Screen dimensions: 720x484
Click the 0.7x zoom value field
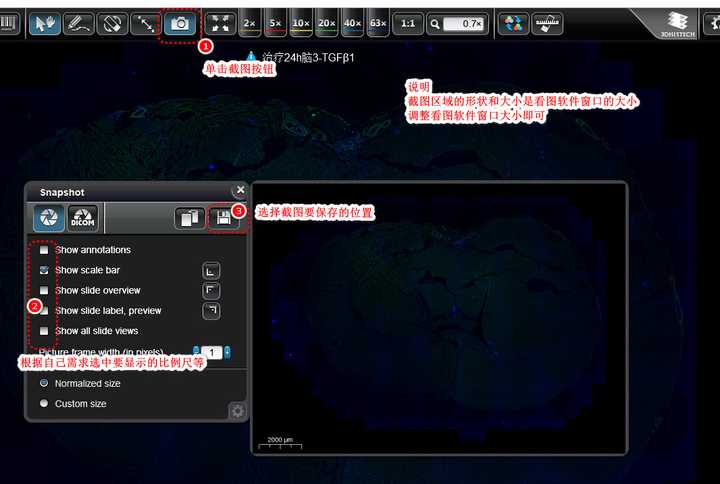click(464, 23)
